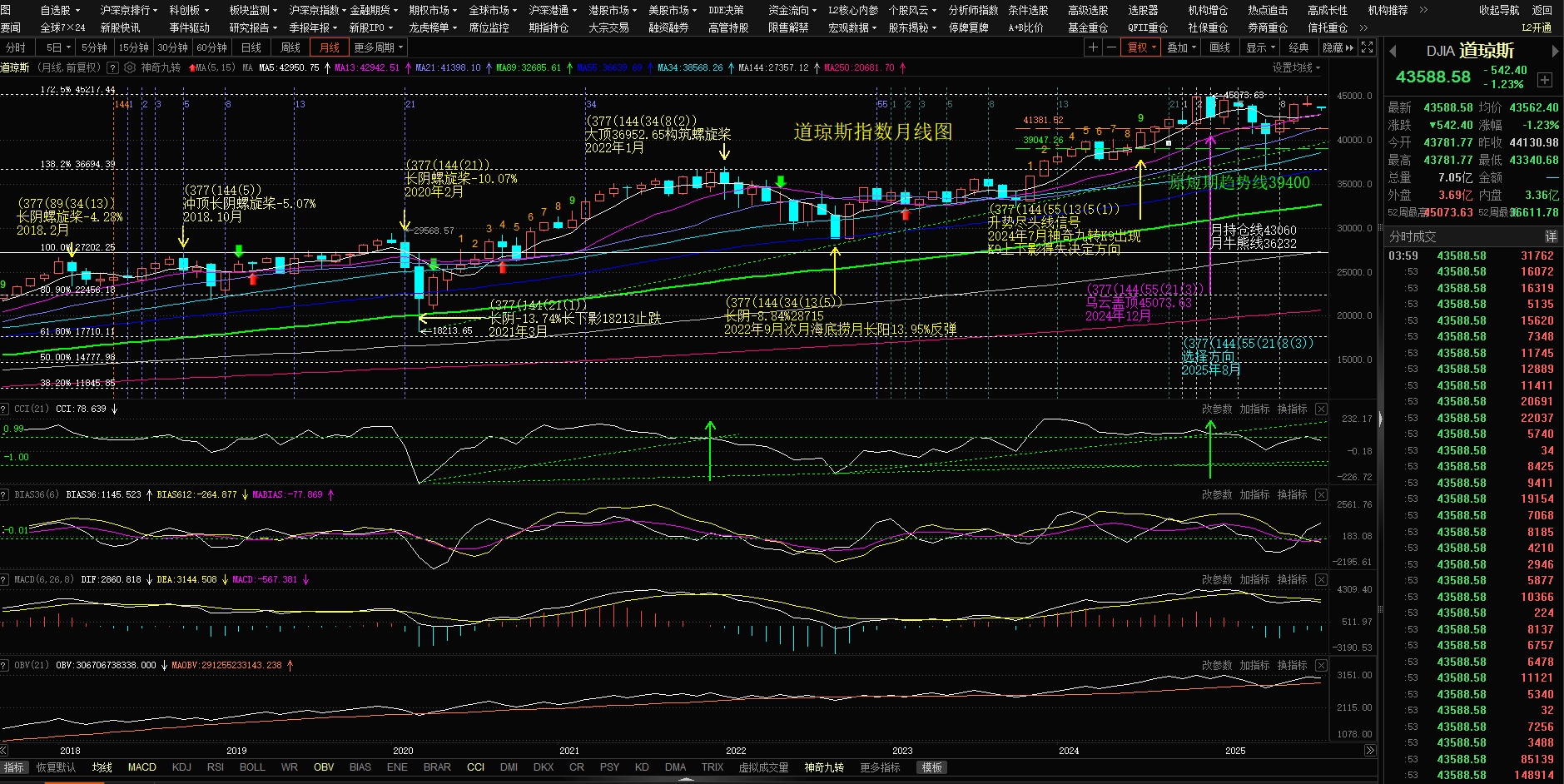This screenshot has width=1564, height=784.
Task: Expand more top menu items chevron
Action: (1423, 10)
